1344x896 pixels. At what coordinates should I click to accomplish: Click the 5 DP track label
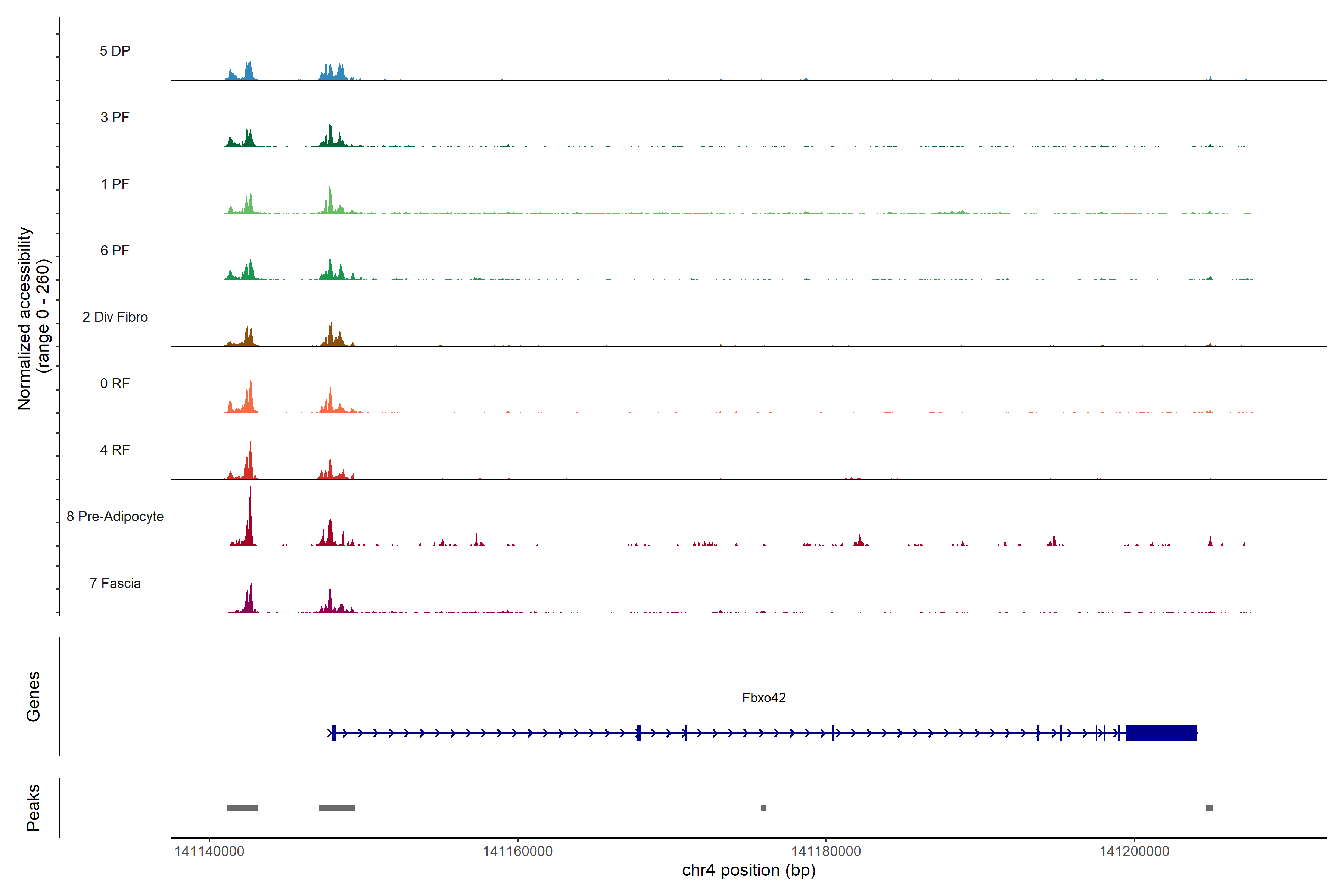coord(115,51)
